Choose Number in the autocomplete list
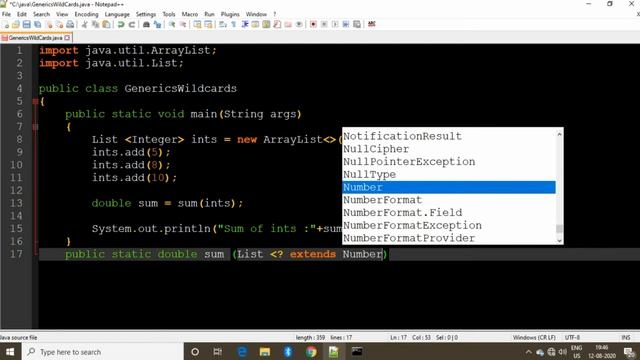This screenshot has width=640, height=360. (x=449, y=187)
